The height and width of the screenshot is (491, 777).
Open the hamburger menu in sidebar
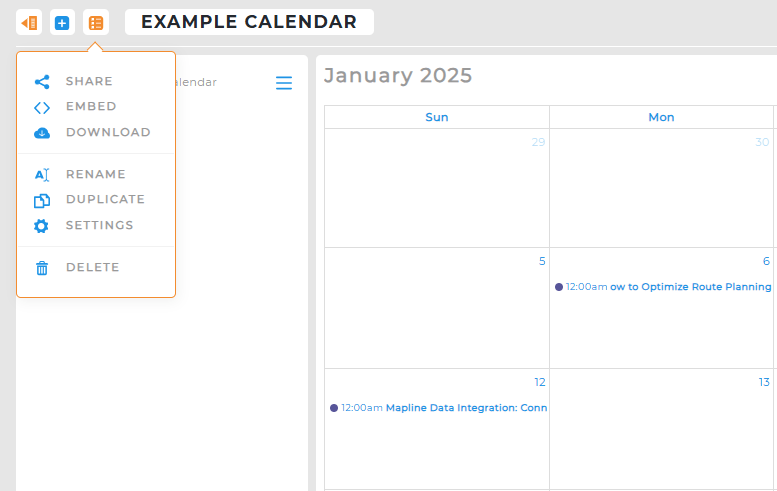click(284, 83)
